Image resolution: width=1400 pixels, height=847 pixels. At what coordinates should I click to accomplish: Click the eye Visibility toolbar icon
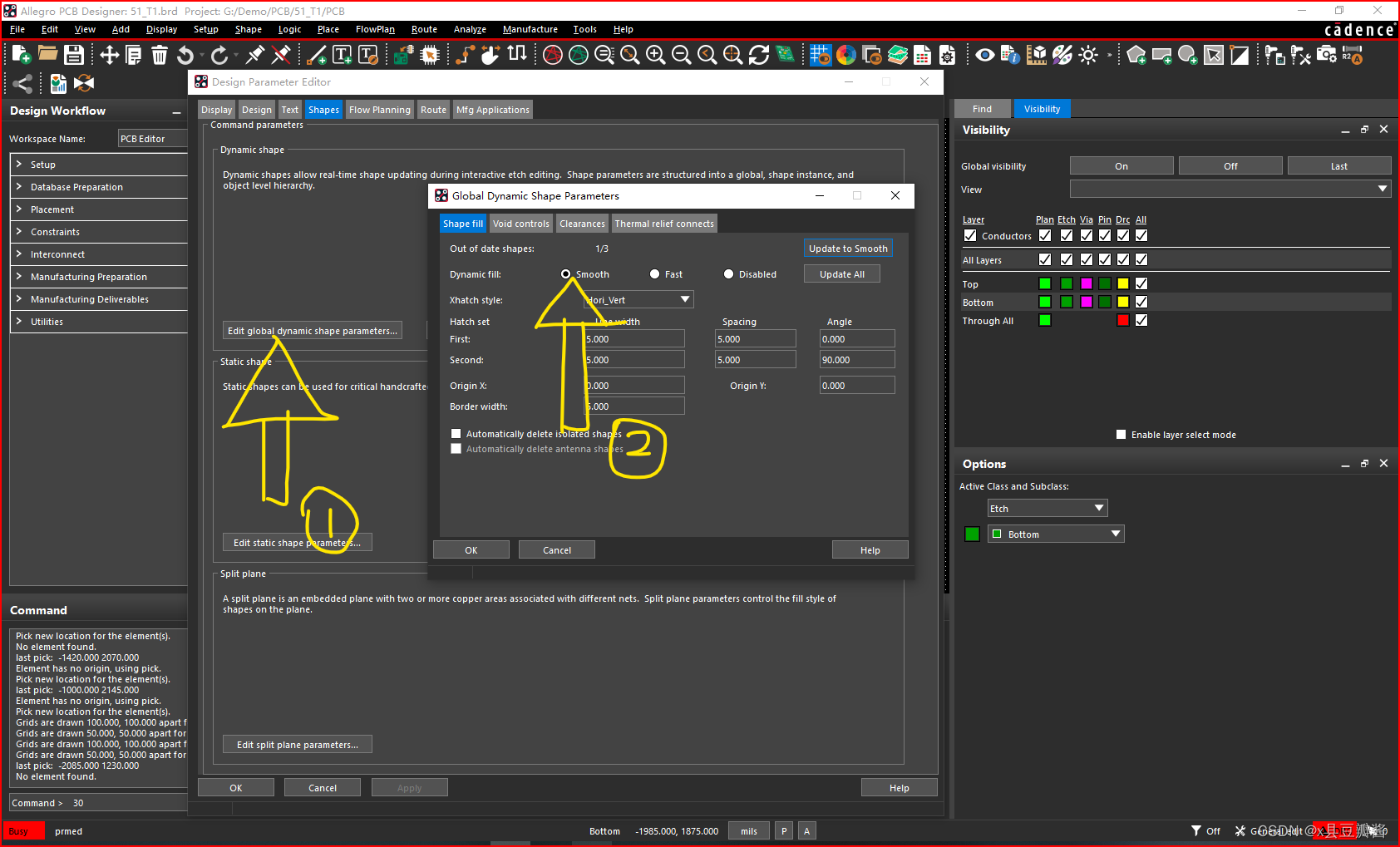pyautogui.click(x=985, y=55)
